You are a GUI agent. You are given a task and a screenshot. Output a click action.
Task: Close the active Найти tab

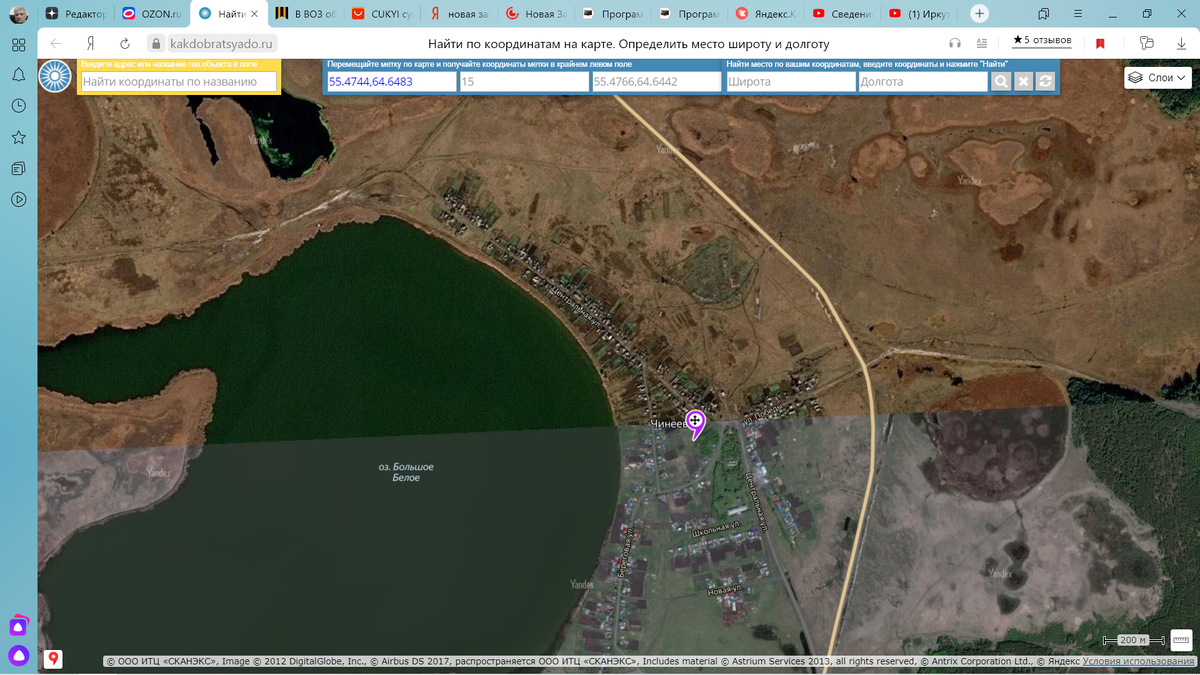pyautogui.click(x=254, y=14)
